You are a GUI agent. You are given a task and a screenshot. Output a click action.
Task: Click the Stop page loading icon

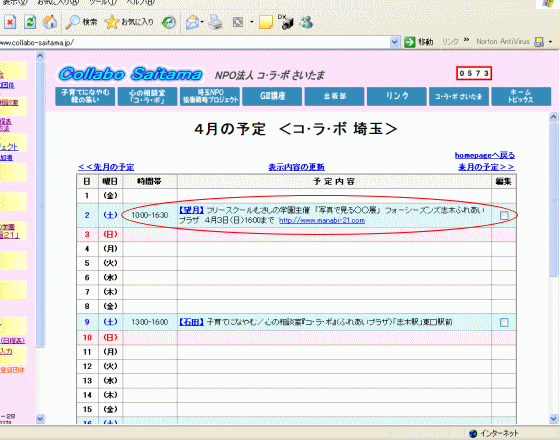point(10,22)
